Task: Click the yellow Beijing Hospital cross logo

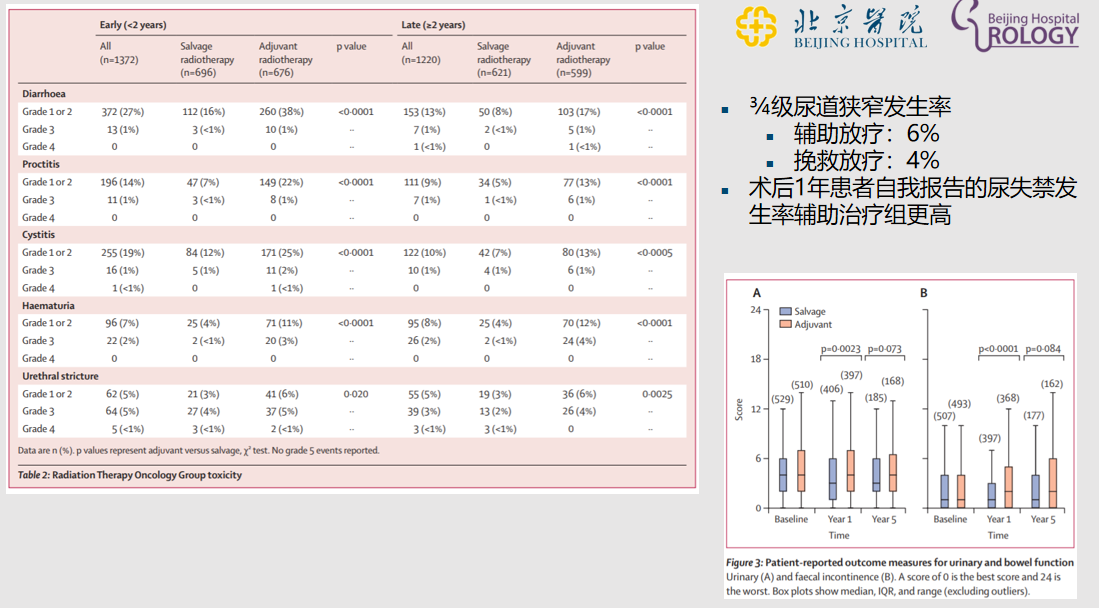Action: tap(756, 27)
